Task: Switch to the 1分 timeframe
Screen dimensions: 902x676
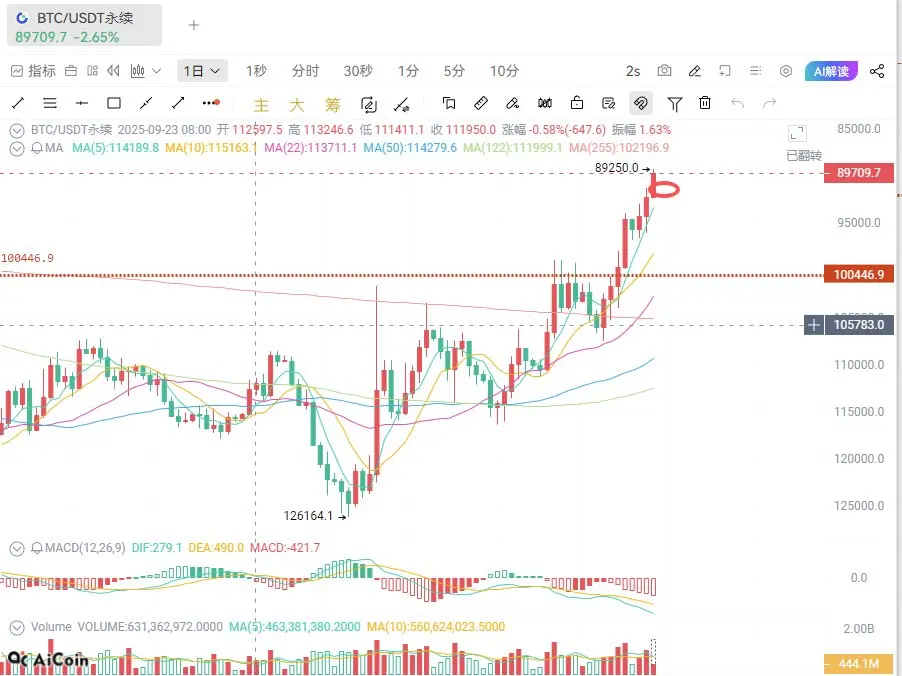Action: [408, 71]
